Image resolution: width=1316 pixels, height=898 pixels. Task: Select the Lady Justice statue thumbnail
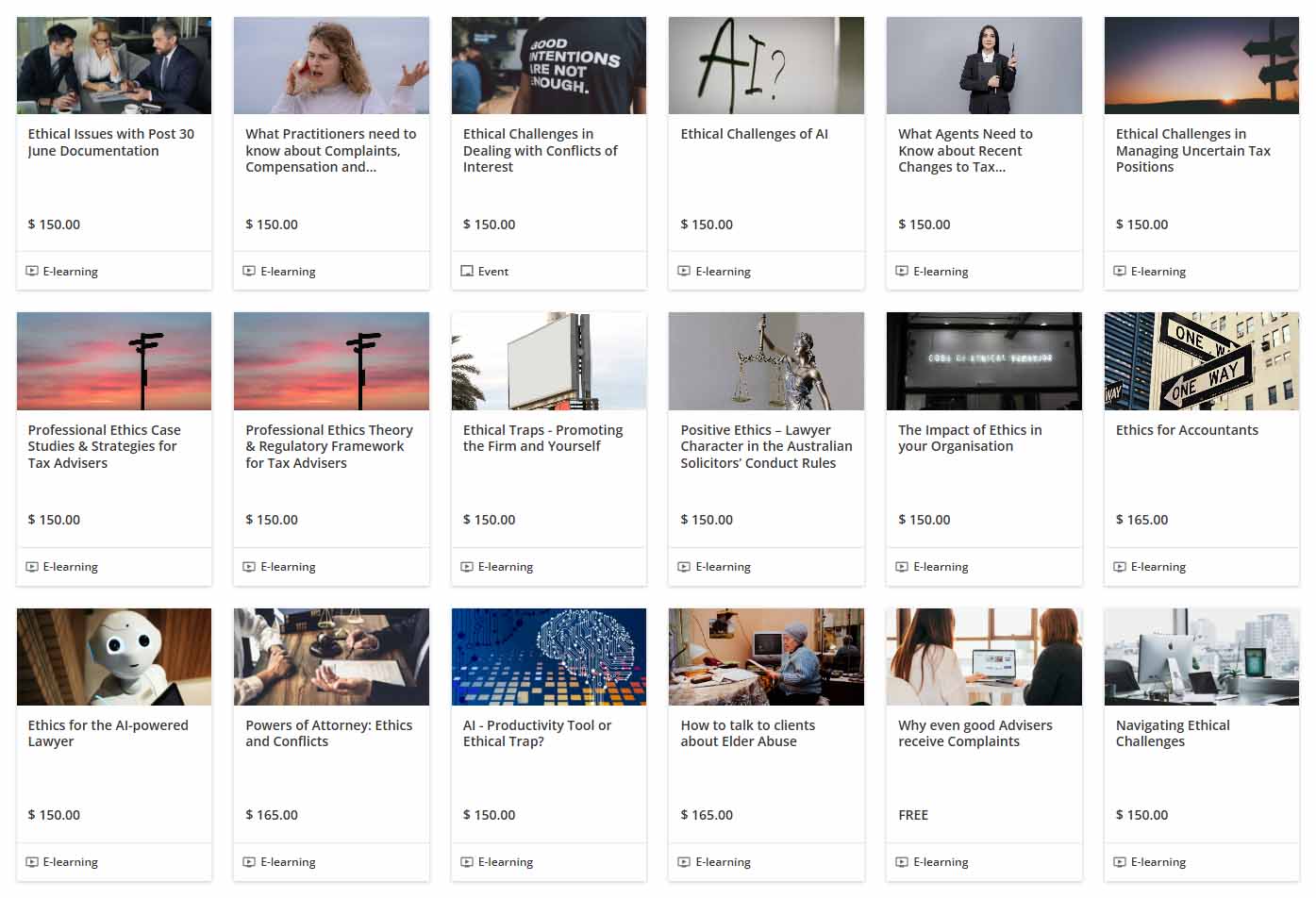pyautogui.click(x=766, y=361)
